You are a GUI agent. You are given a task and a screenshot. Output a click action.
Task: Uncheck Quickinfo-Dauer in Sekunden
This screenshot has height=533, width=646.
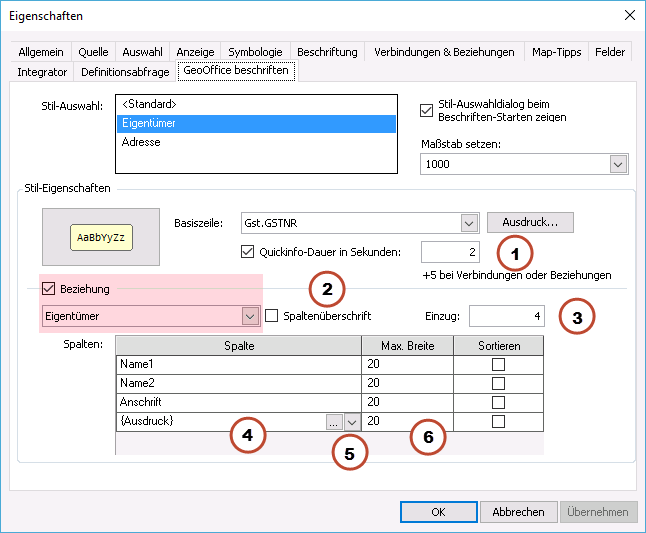pos(249,252)
